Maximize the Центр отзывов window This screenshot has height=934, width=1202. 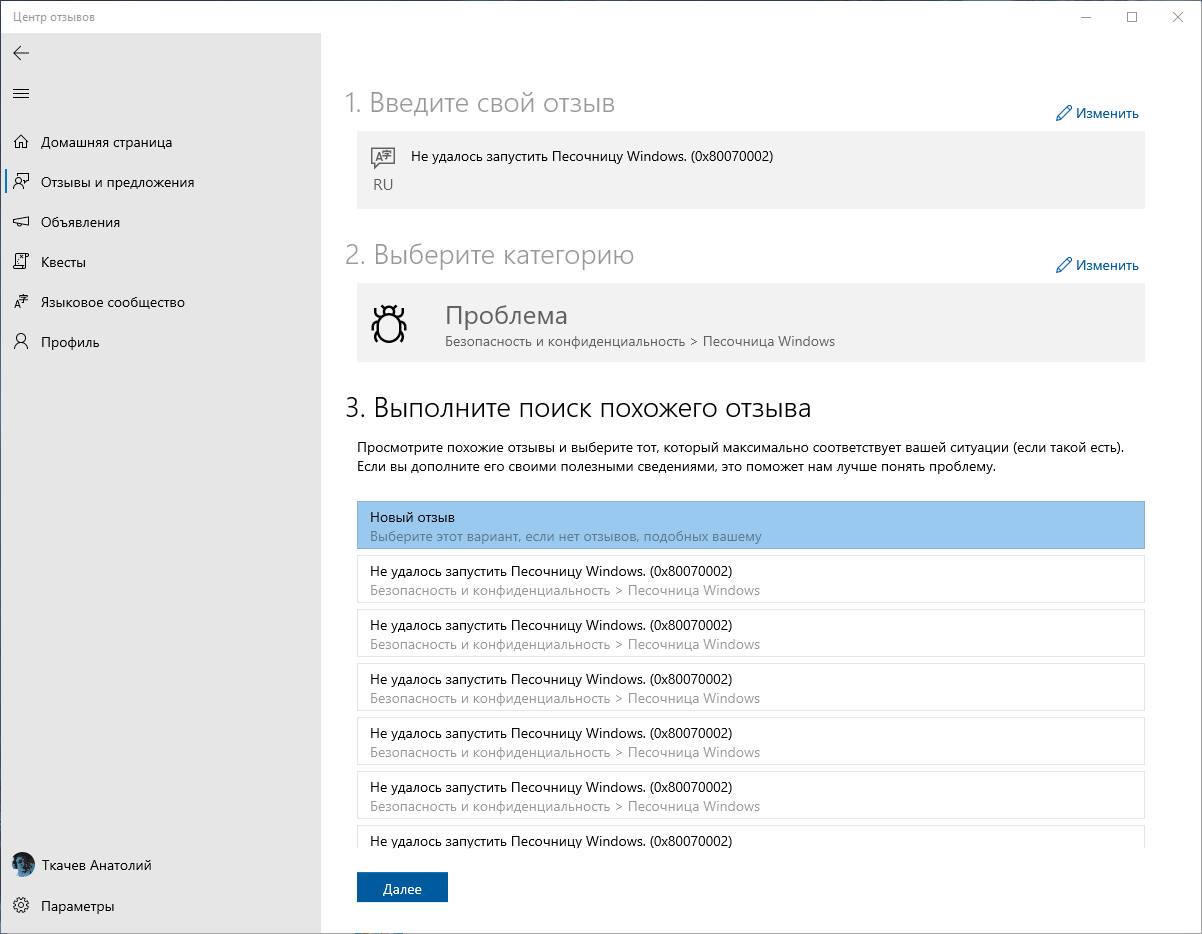[1132, 17]
